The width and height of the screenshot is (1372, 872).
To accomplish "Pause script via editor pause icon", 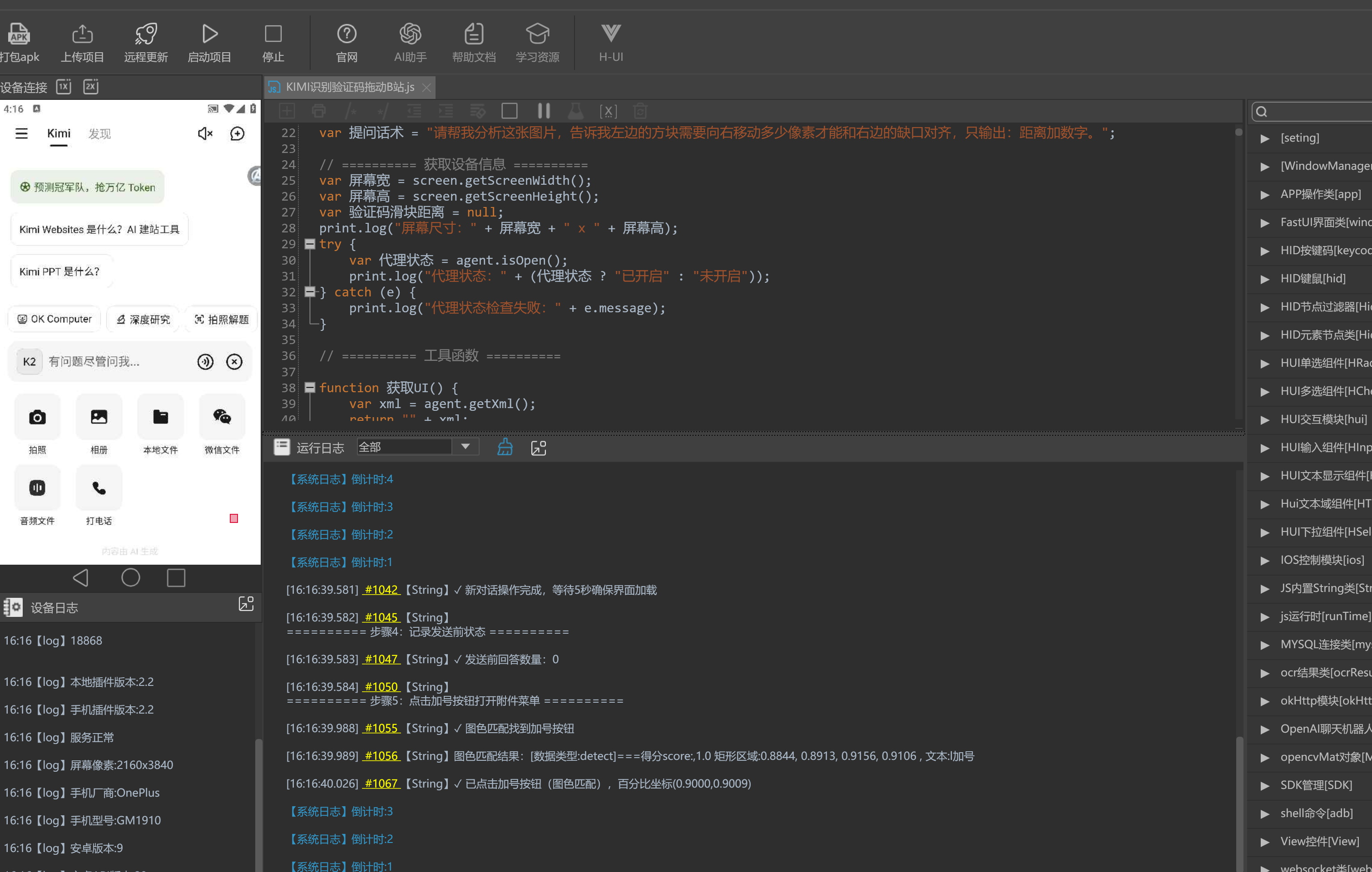I will click(x=544, y=110).
